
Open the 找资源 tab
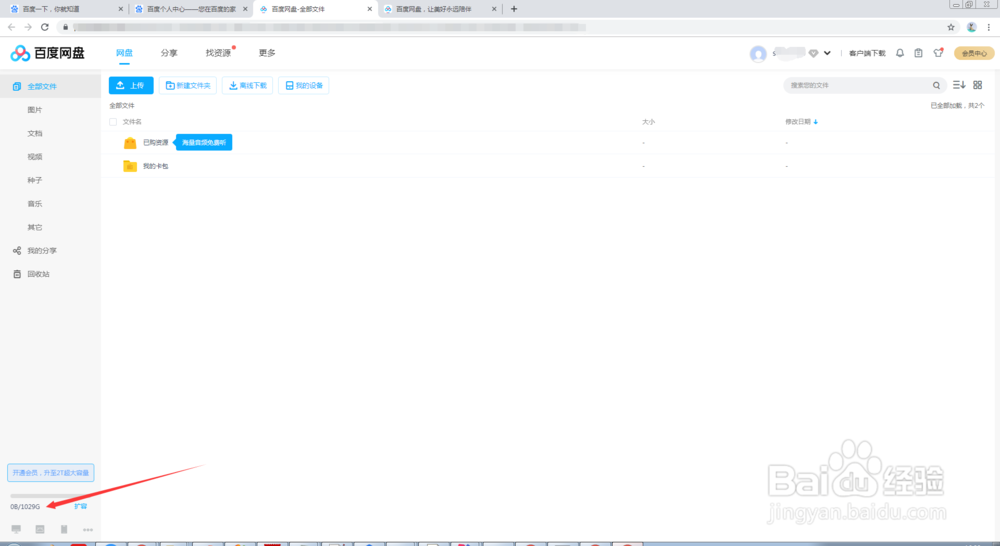coord(218,53)
